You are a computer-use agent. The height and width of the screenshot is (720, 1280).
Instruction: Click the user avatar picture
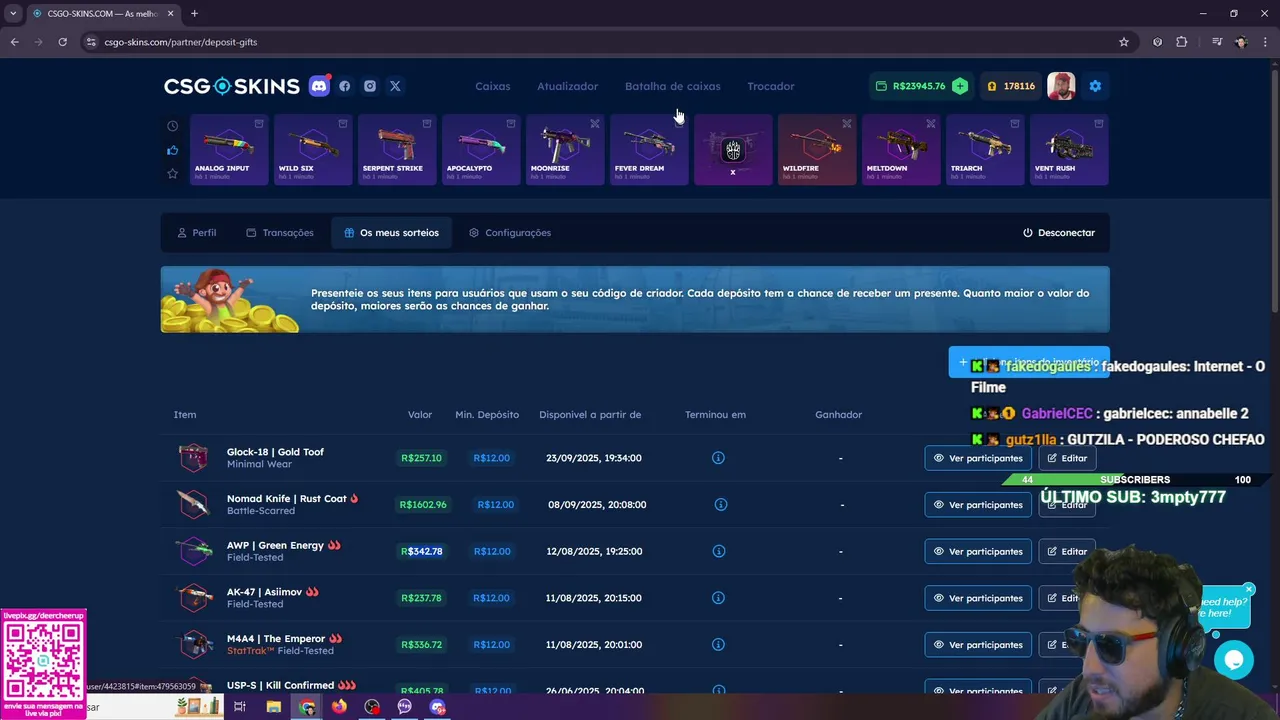click(1061, 86)
